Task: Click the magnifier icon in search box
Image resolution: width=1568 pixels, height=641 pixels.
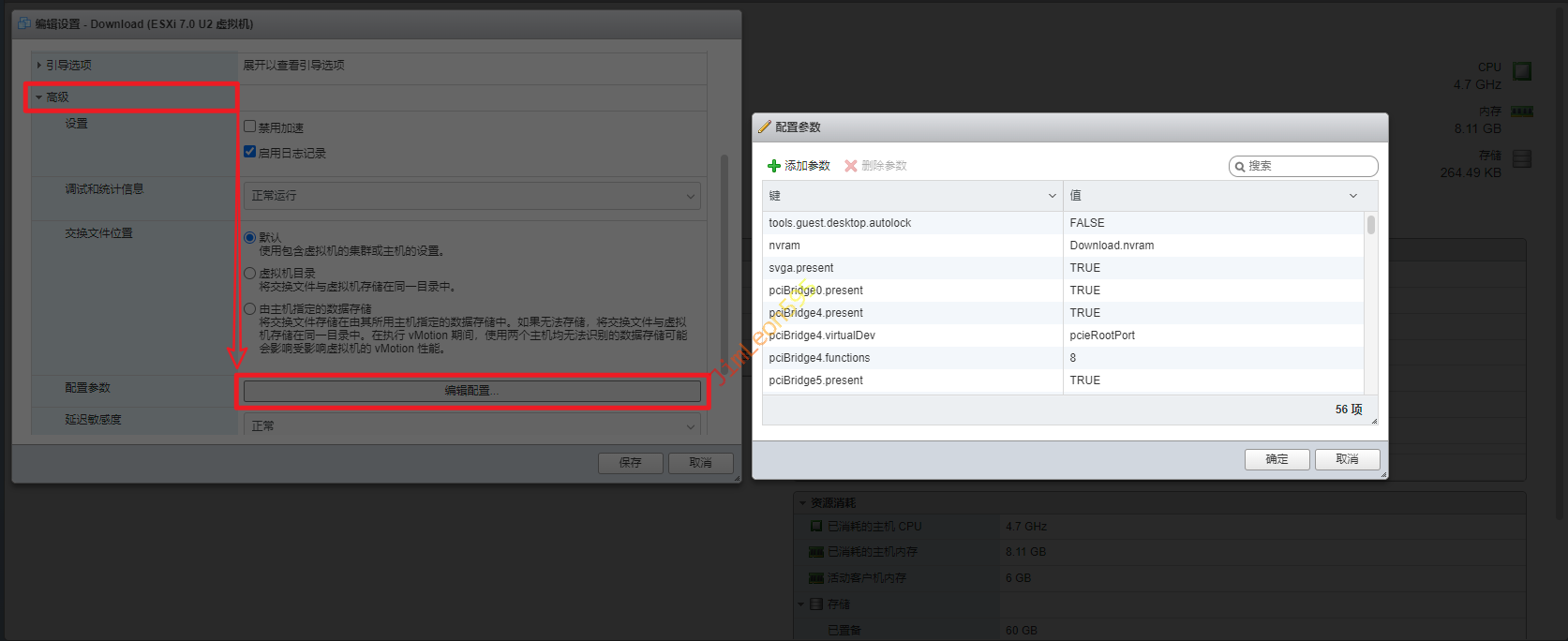Action: (1240, 167)
